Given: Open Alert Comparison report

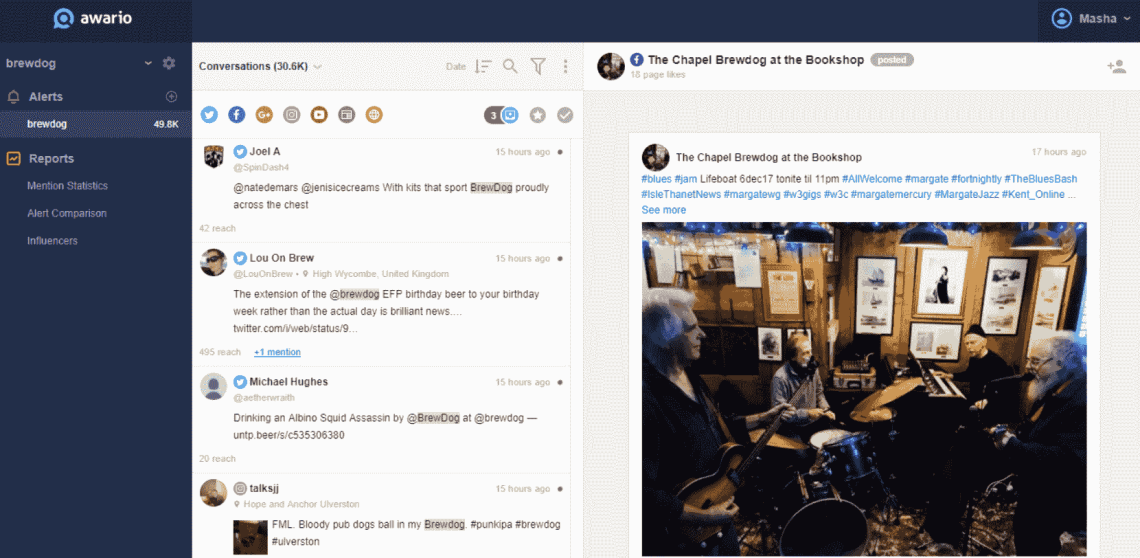Looking at the screenshot, I should click(67, 213).
